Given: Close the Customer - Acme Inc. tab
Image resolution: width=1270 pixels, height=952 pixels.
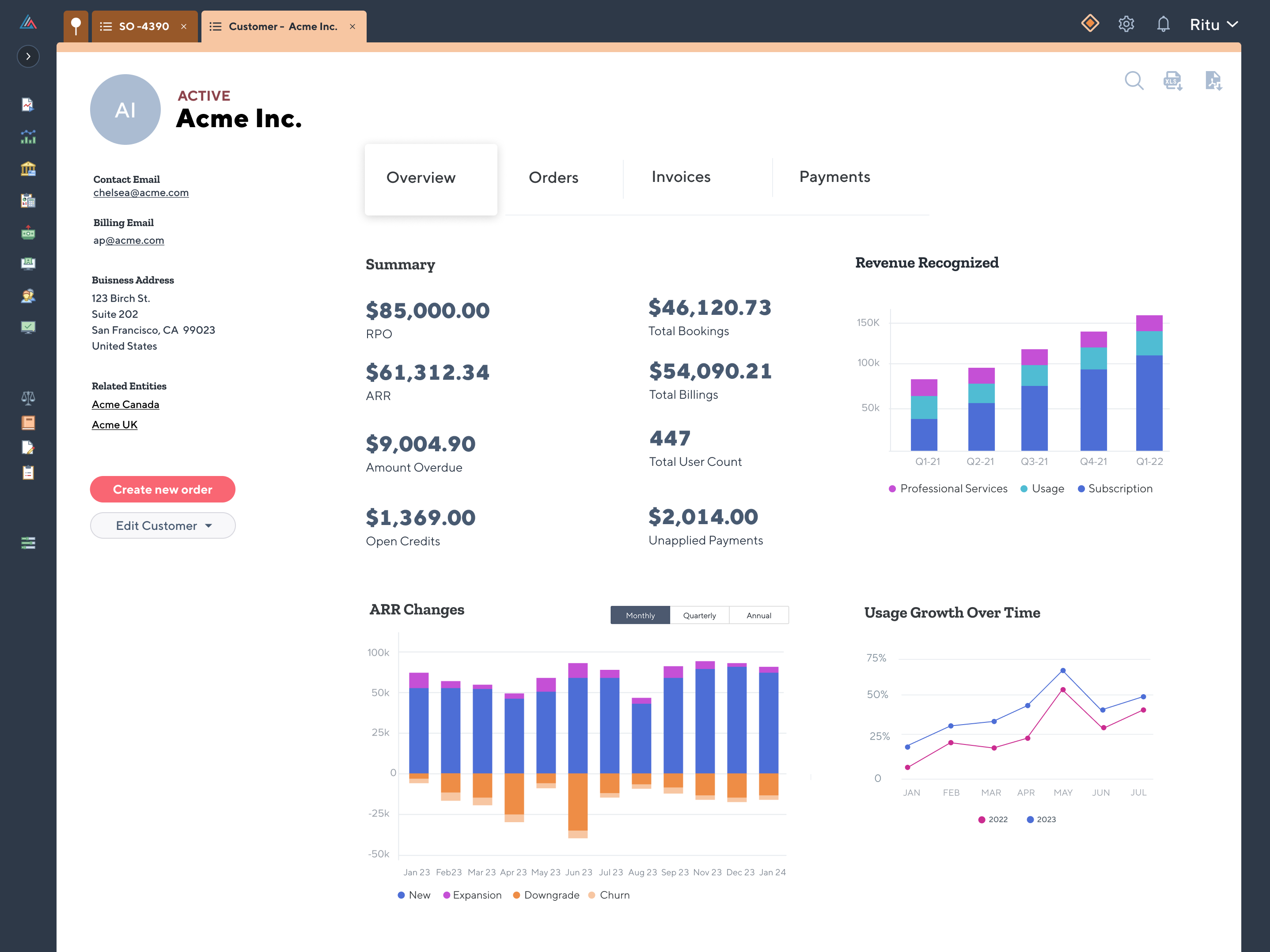Looking at the screenshot, I should pyautogui.click(x=353, y=26).
